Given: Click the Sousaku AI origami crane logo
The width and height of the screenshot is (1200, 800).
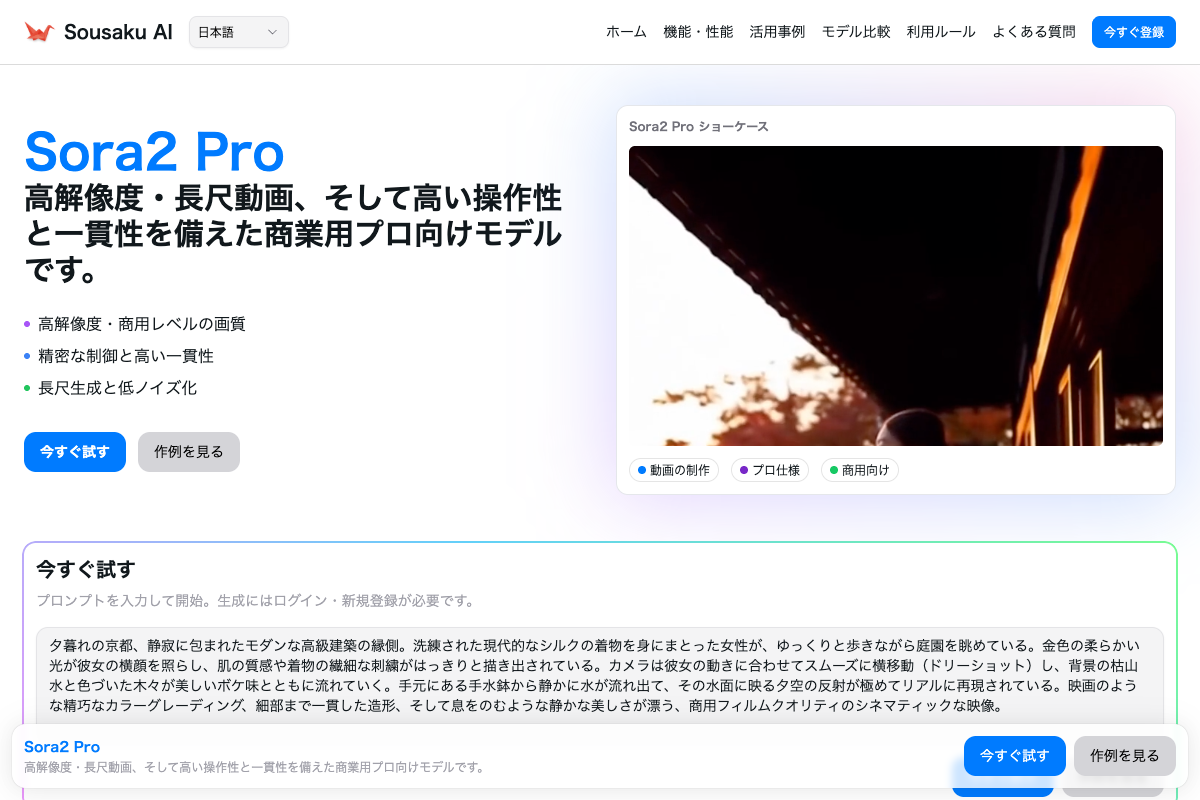Looking at the screenshot, I should tap(39, 32).
